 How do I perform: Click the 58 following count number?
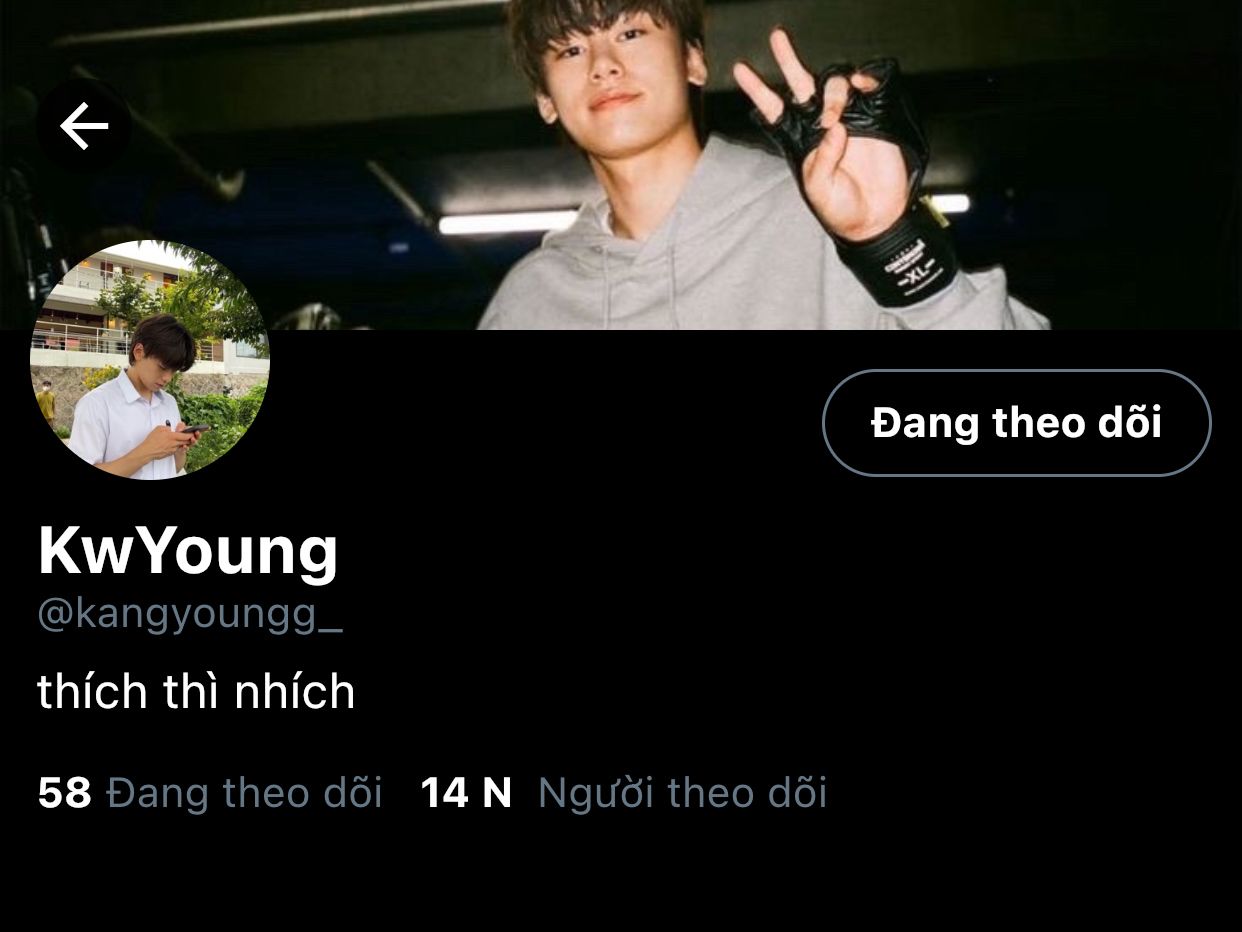64,793
